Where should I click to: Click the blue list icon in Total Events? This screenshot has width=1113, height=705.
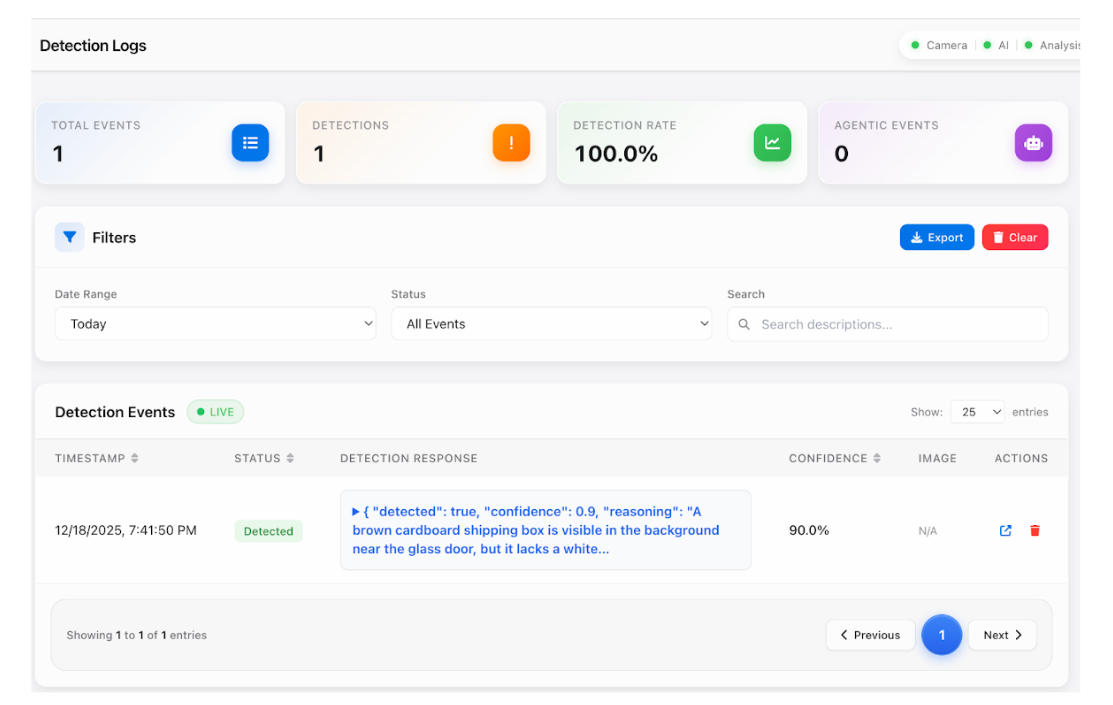[250, 143]
